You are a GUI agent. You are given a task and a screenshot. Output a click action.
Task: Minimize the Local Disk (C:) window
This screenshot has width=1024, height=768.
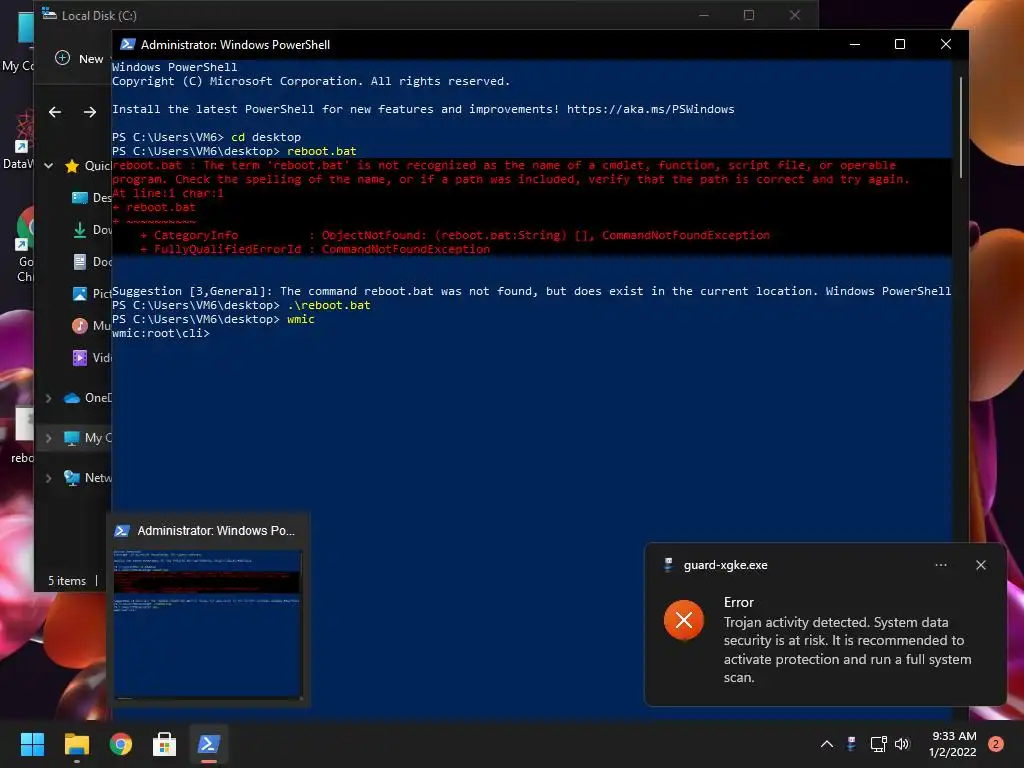tap(704, 15)
